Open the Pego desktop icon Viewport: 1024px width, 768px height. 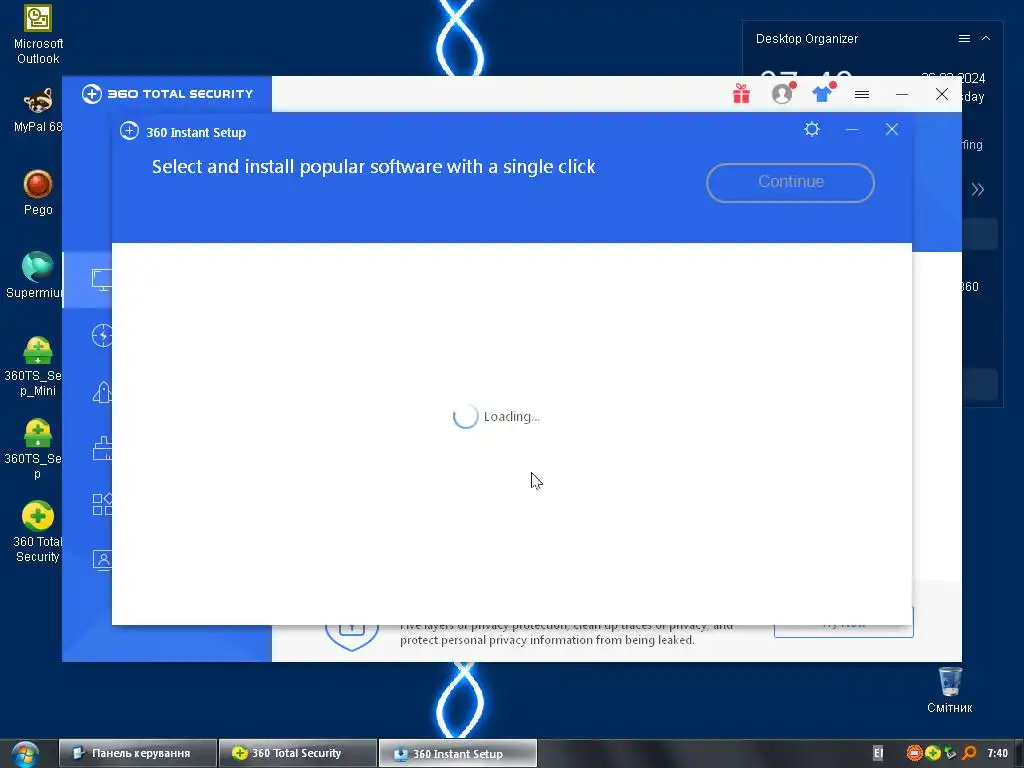(x=38, y=193)
